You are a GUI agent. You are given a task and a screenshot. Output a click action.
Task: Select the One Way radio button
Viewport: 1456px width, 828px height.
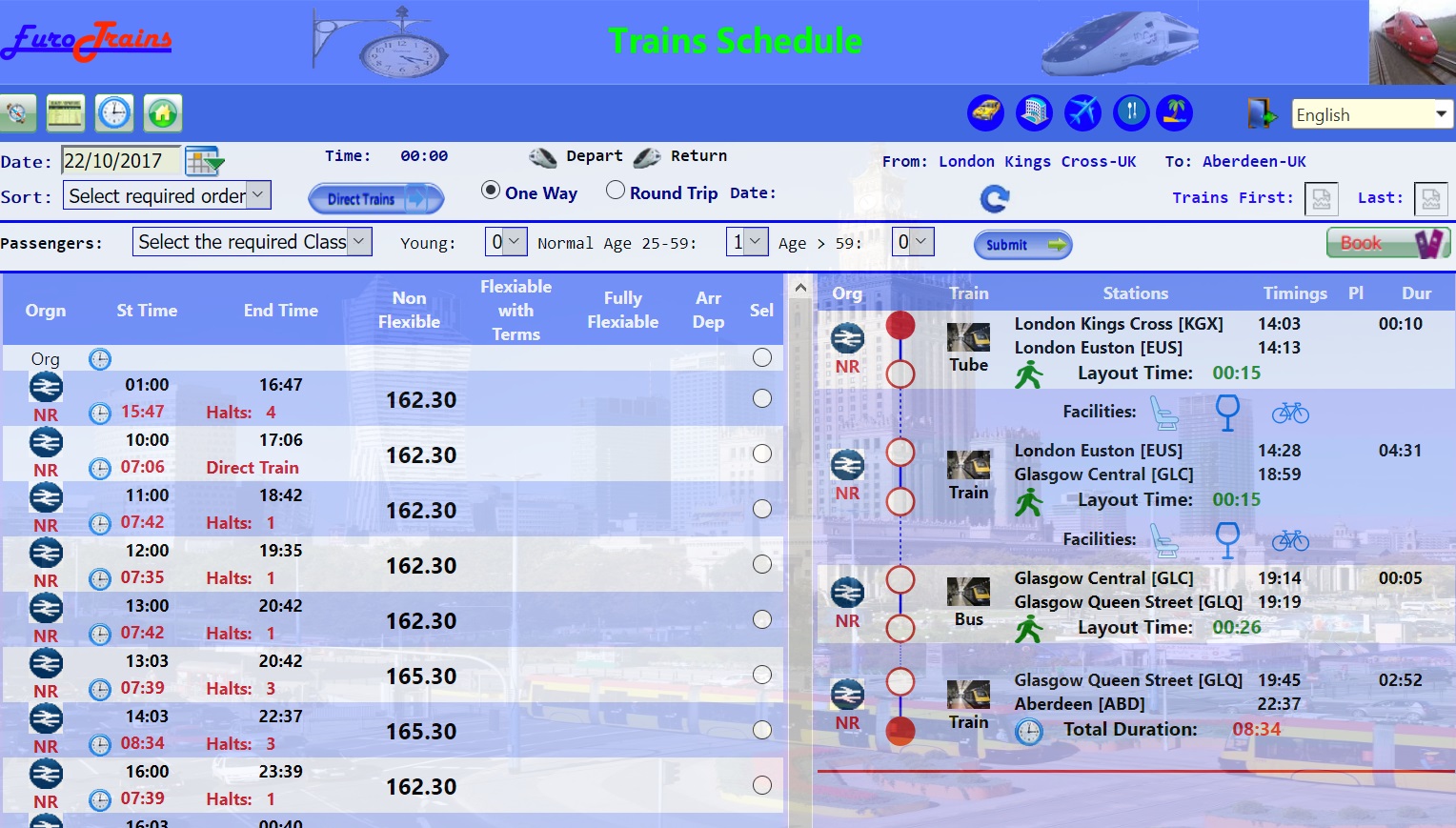click(x=491, y=191)
